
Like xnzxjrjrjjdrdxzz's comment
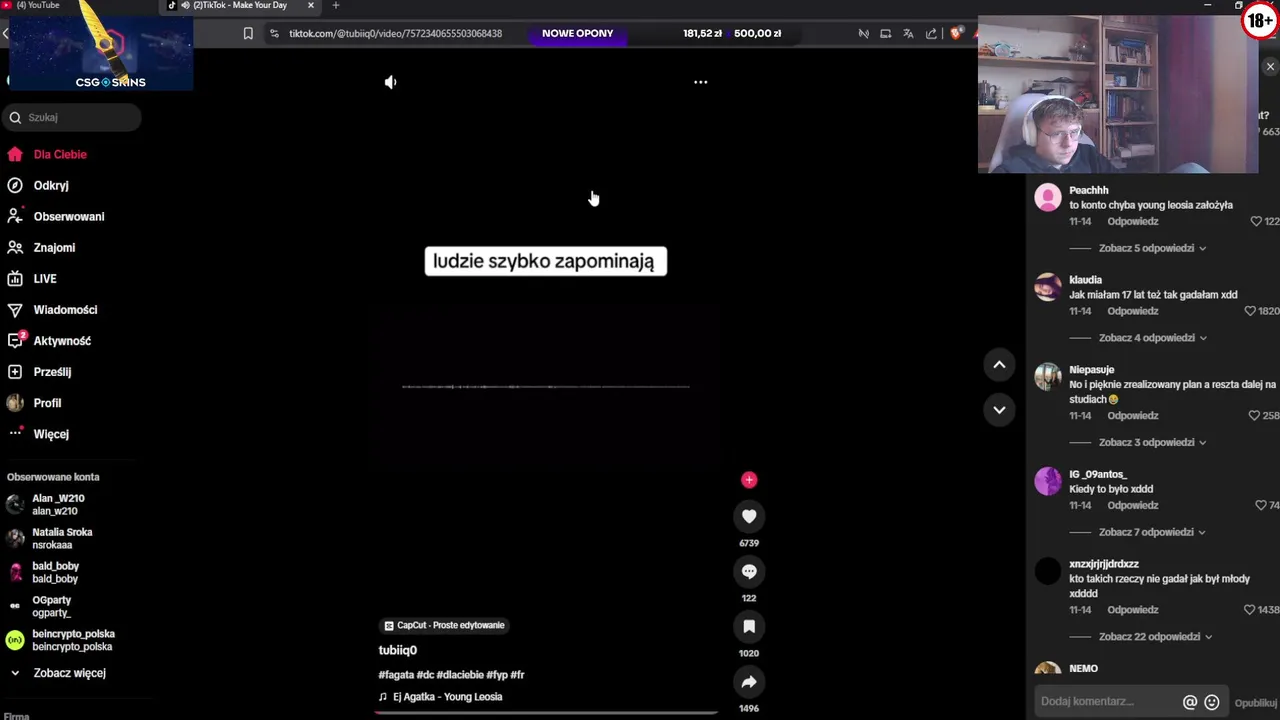click(1250, 609)
